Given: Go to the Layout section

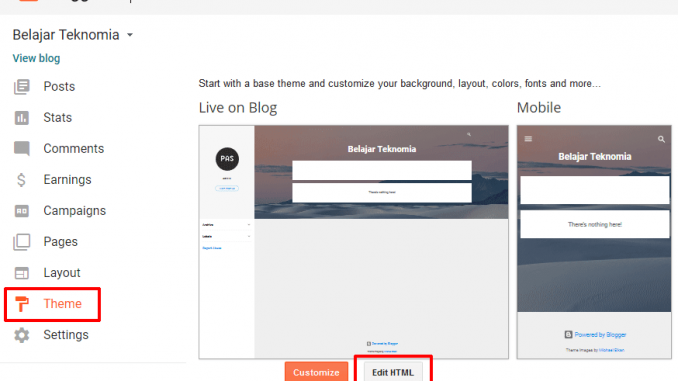Looking at the screenshot, I should click(62, 273).
